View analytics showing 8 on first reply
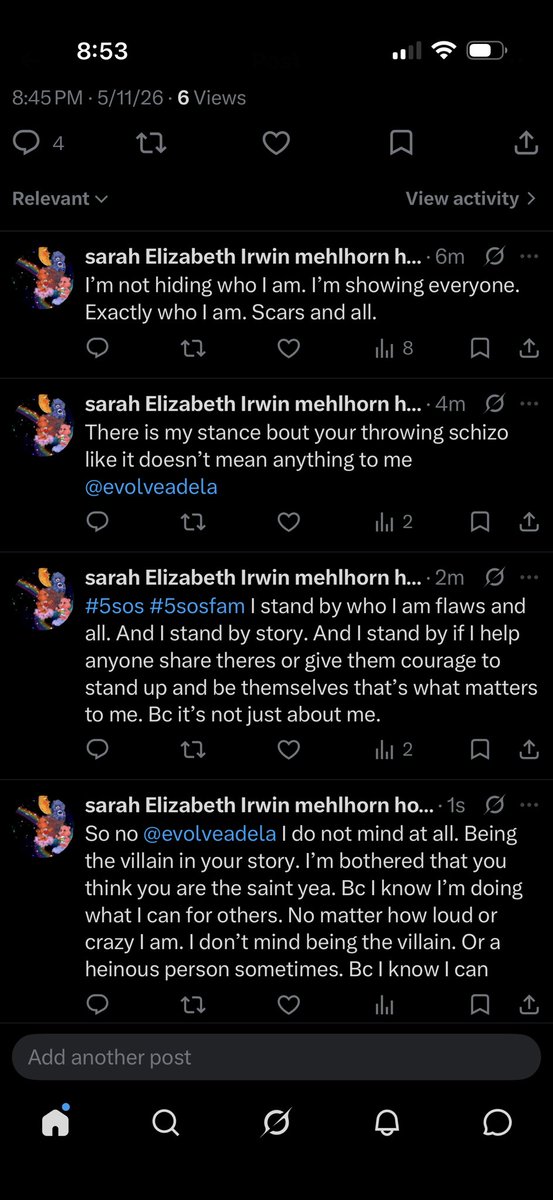 tap(393, 348)
